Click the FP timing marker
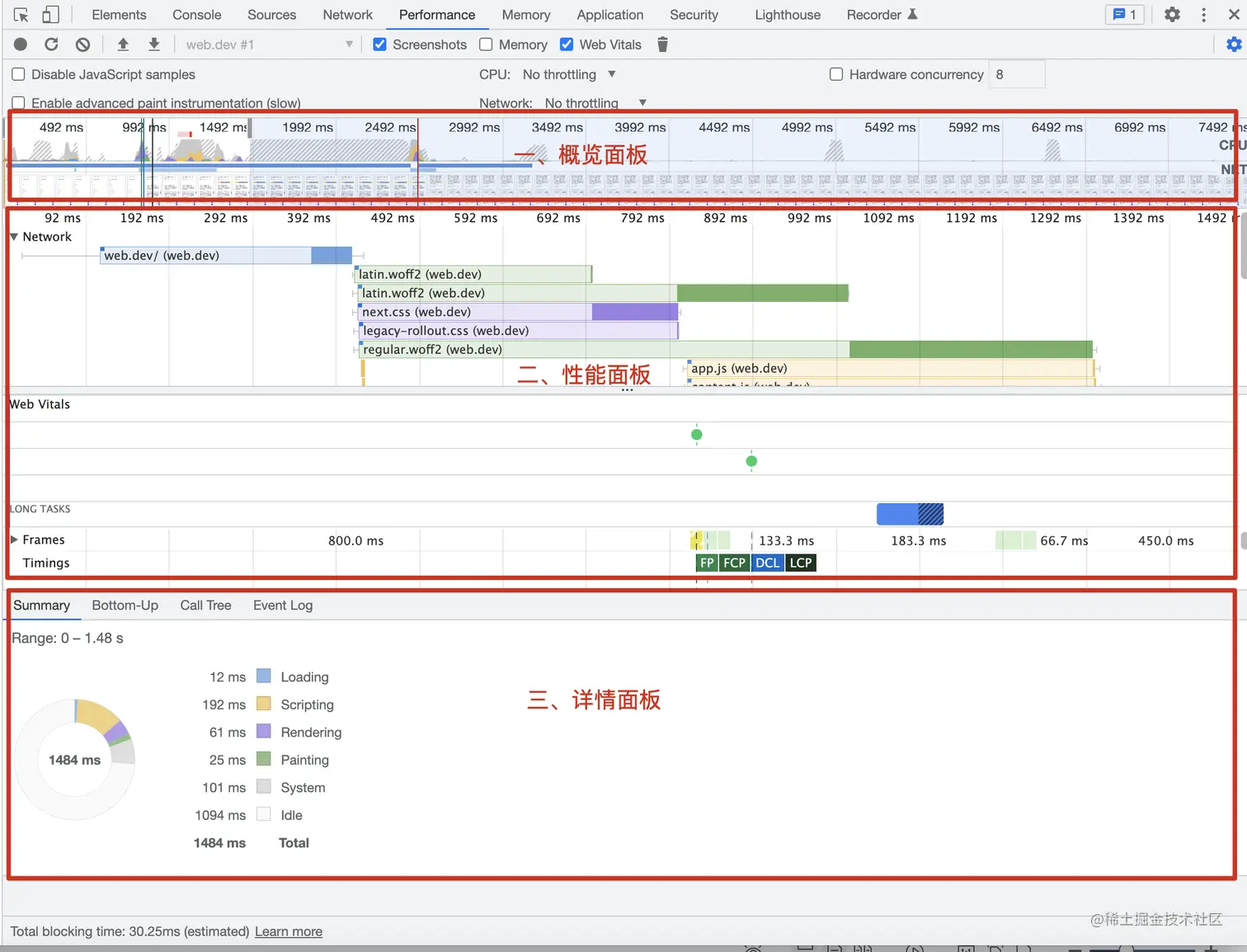 click(x=707, y=563)
